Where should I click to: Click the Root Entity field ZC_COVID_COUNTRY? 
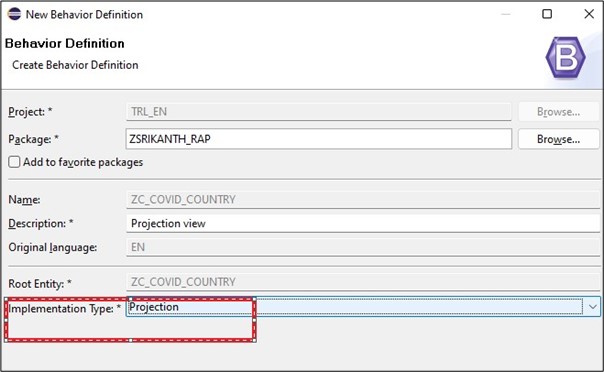[x=363, y=282]
